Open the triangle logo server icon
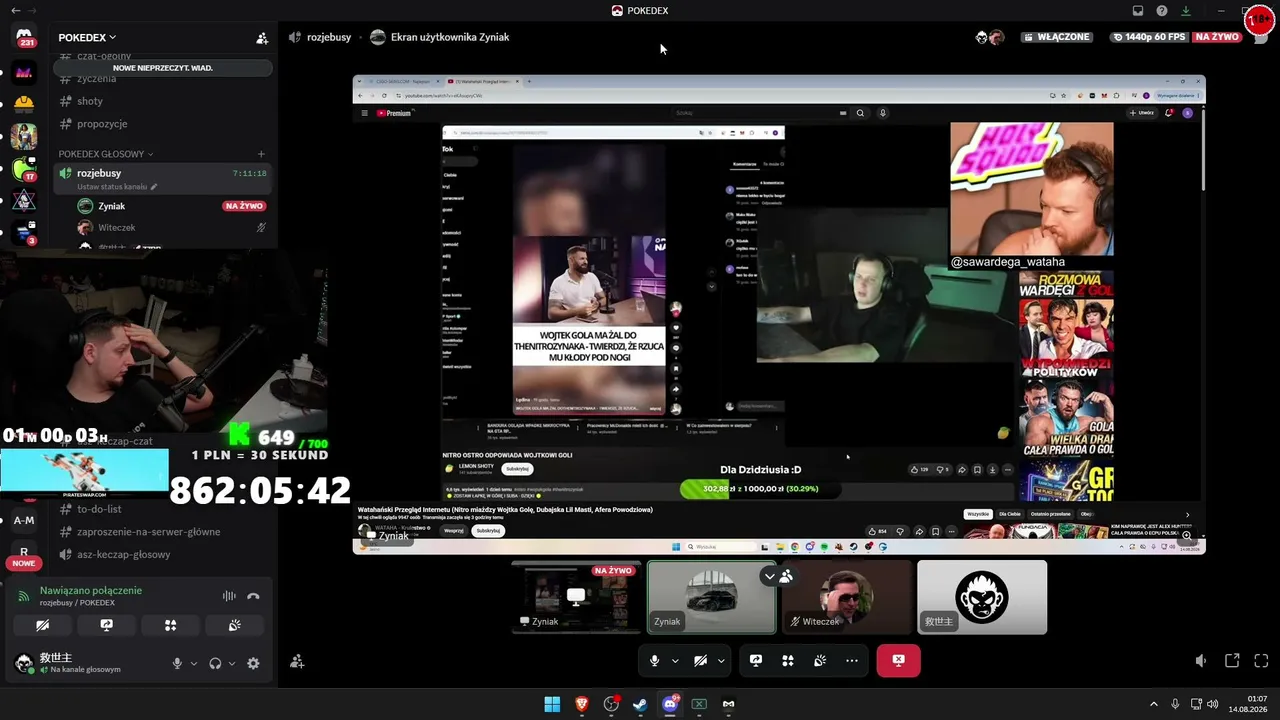Viewport: 1280px width, 720px height. click(x=24, y=201)
